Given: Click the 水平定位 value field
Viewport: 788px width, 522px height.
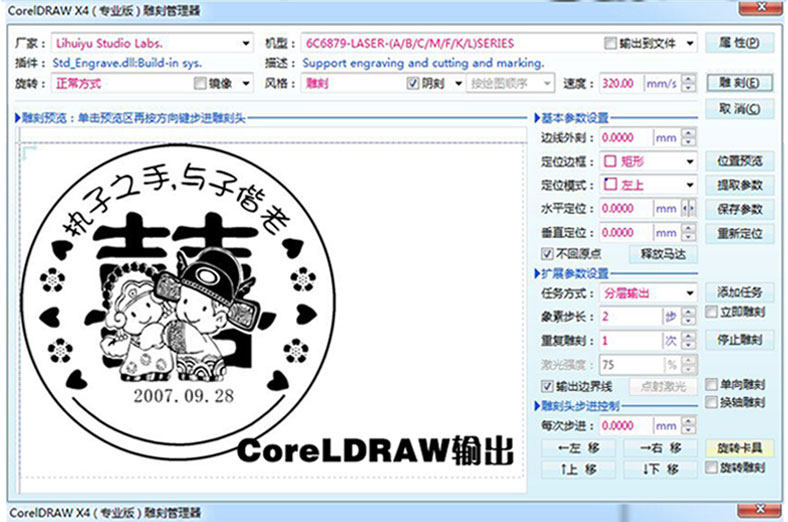Looking at the screenshot, I should 626,208.
